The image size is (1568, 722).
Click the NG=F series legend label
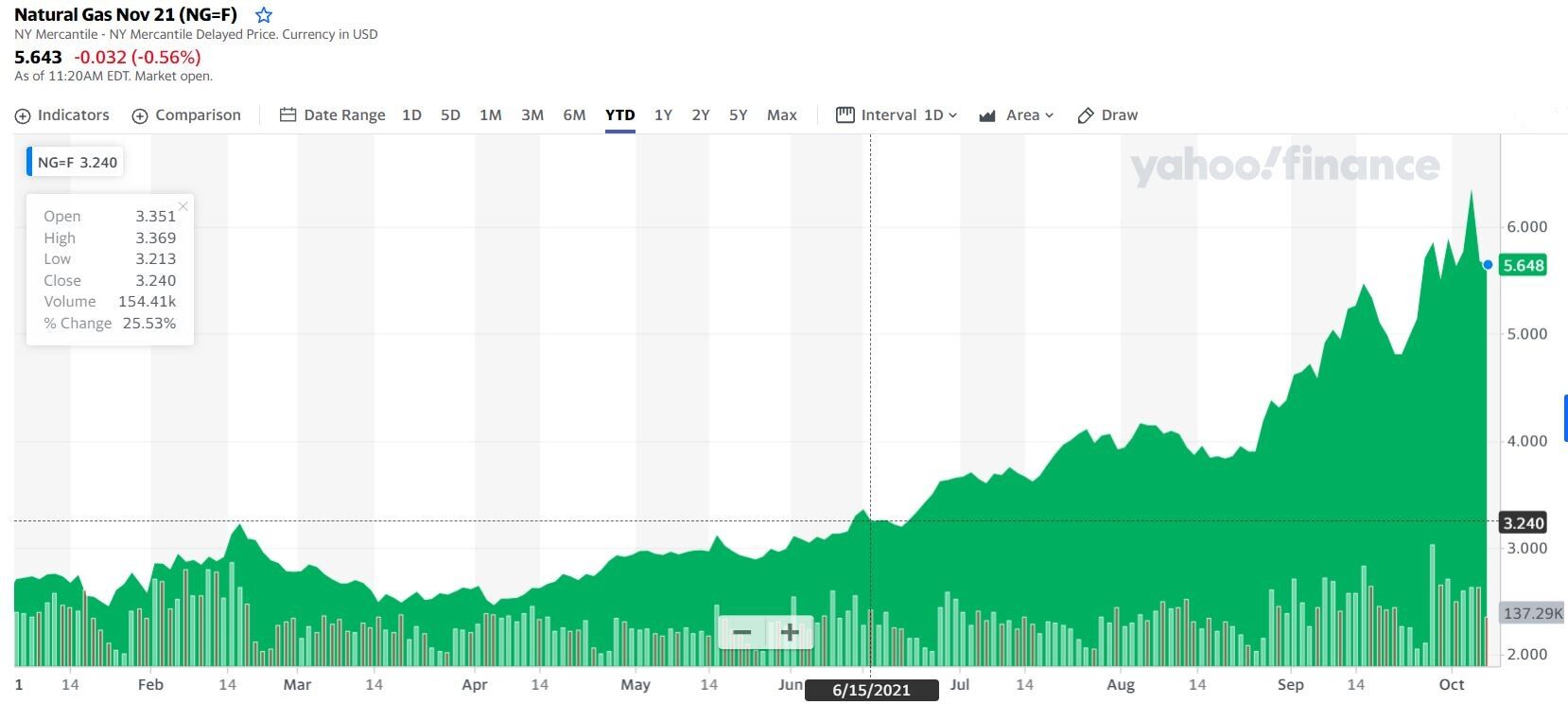point(78,162)
